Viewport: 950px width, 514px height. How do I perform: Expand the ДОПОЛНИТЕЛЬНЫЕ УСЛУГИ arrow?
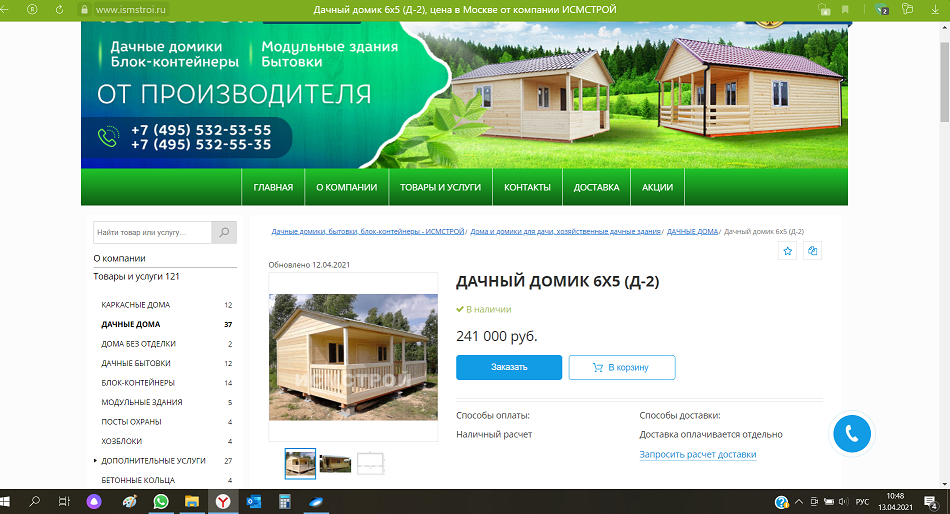coord(95,461)
